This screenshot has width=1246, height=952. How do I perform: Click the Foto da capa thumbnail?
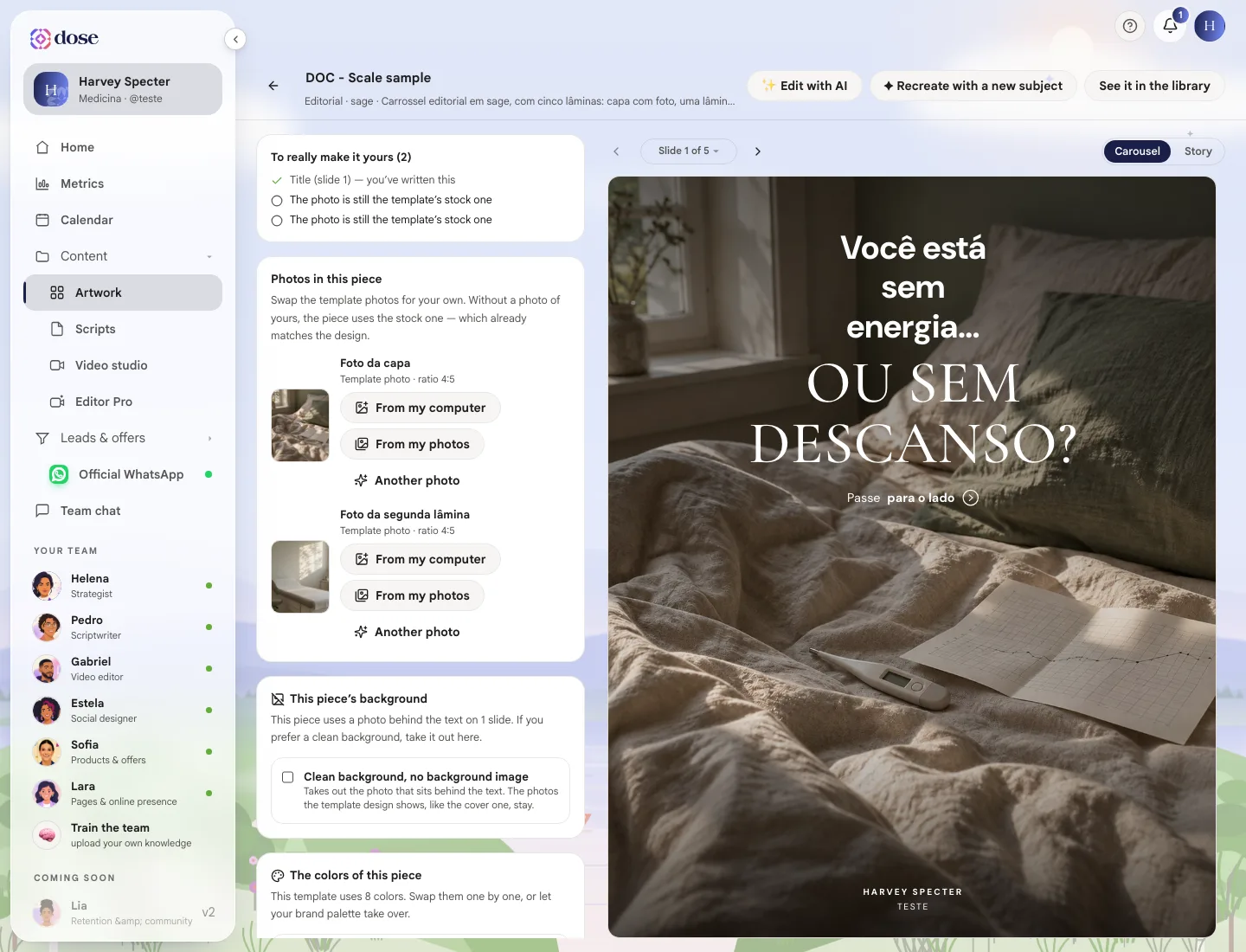coord(300,425)
